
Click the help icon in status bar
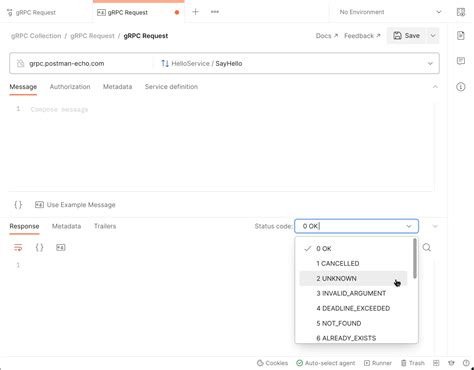tap(466, 363)
